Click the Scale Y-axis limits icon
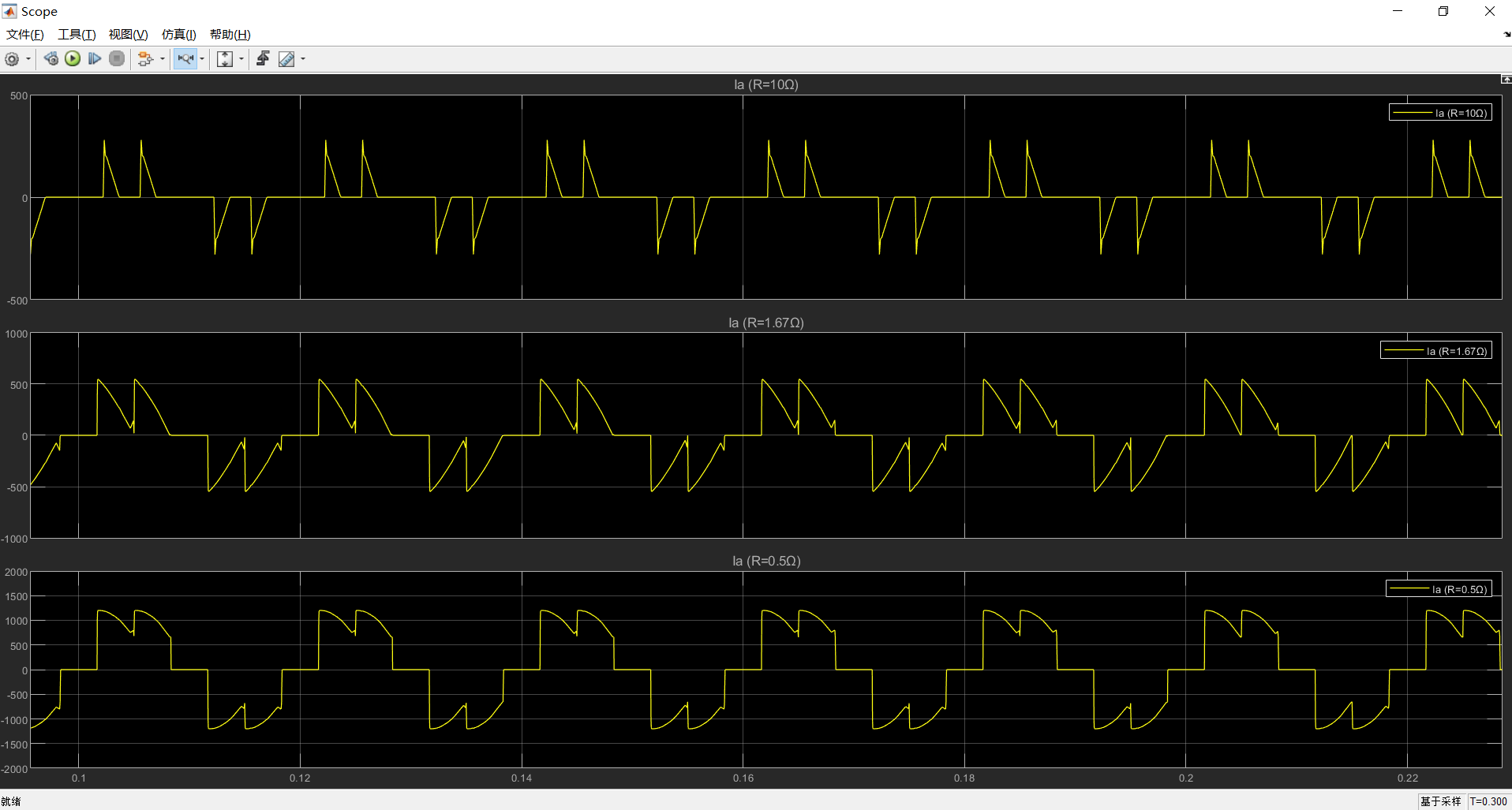The height and width of the screenshot is (810, 1512). point(225,59)
